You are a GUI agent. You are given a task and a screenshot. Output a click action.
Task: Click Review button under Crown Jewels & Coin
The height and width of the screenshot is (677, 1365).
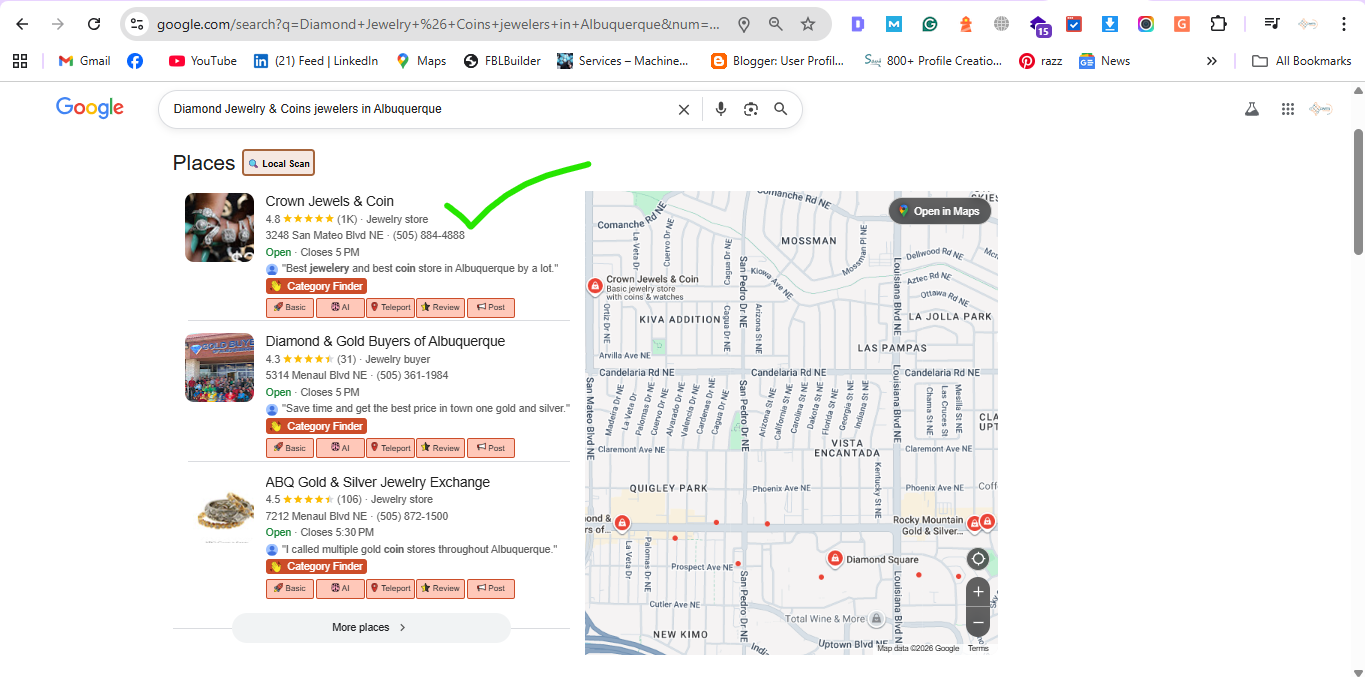(440, 308)
